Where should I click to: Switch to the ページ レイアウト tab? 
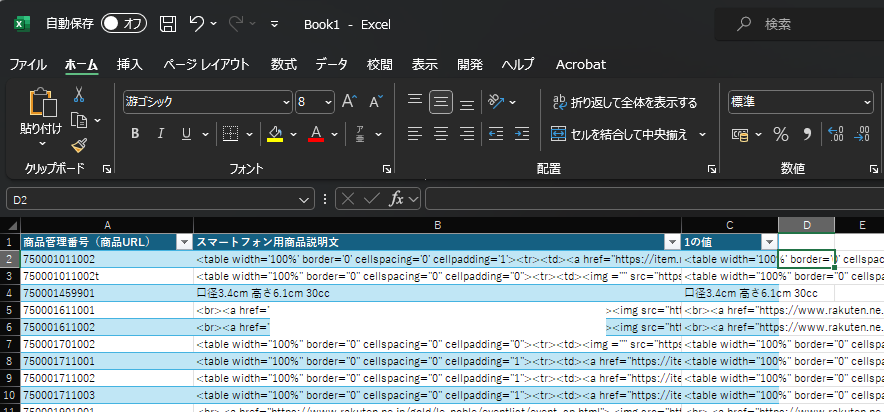(206, 64)
